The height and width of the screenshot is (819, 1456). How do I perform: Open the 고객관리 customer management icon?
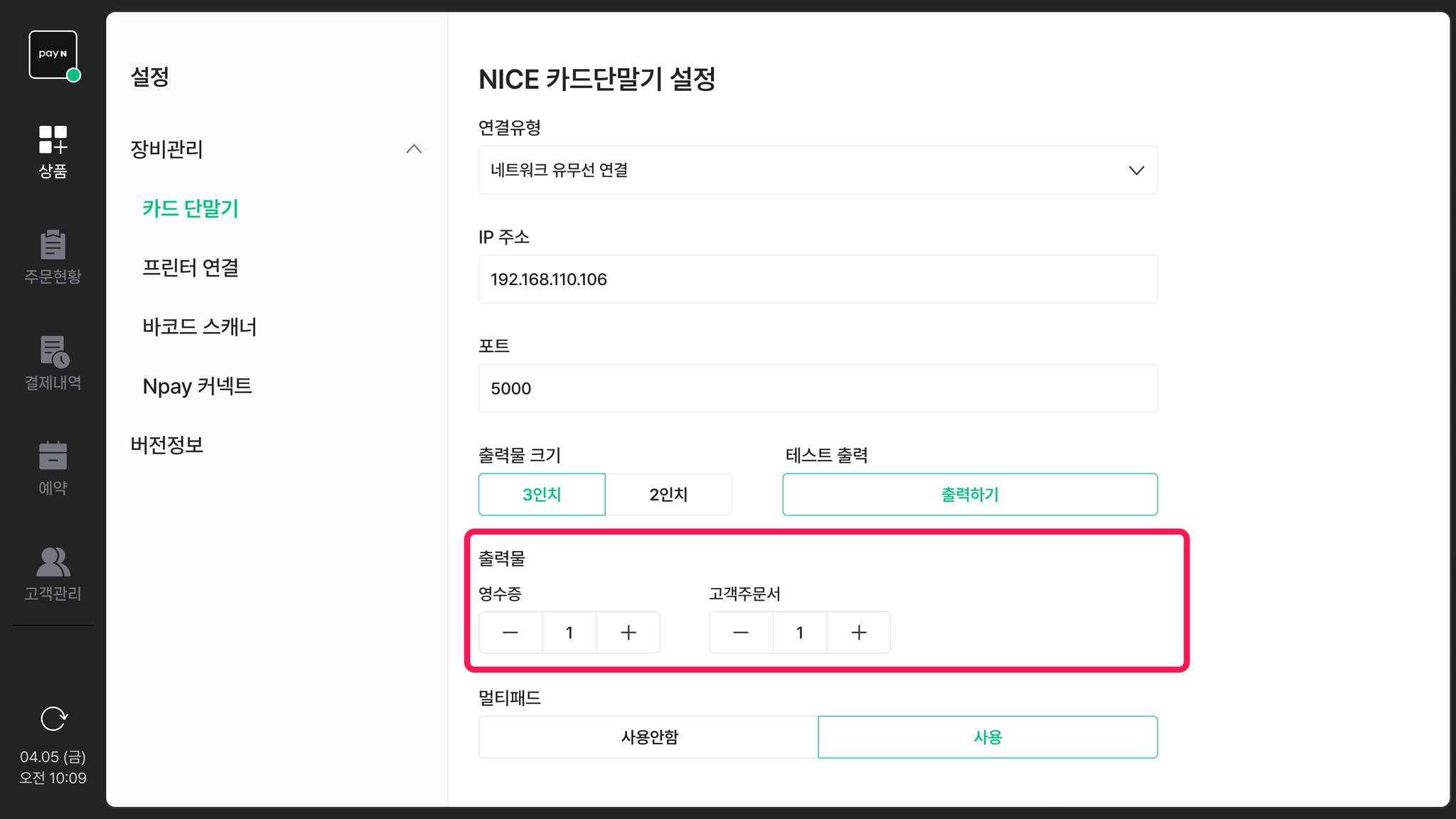click(53, 574)
